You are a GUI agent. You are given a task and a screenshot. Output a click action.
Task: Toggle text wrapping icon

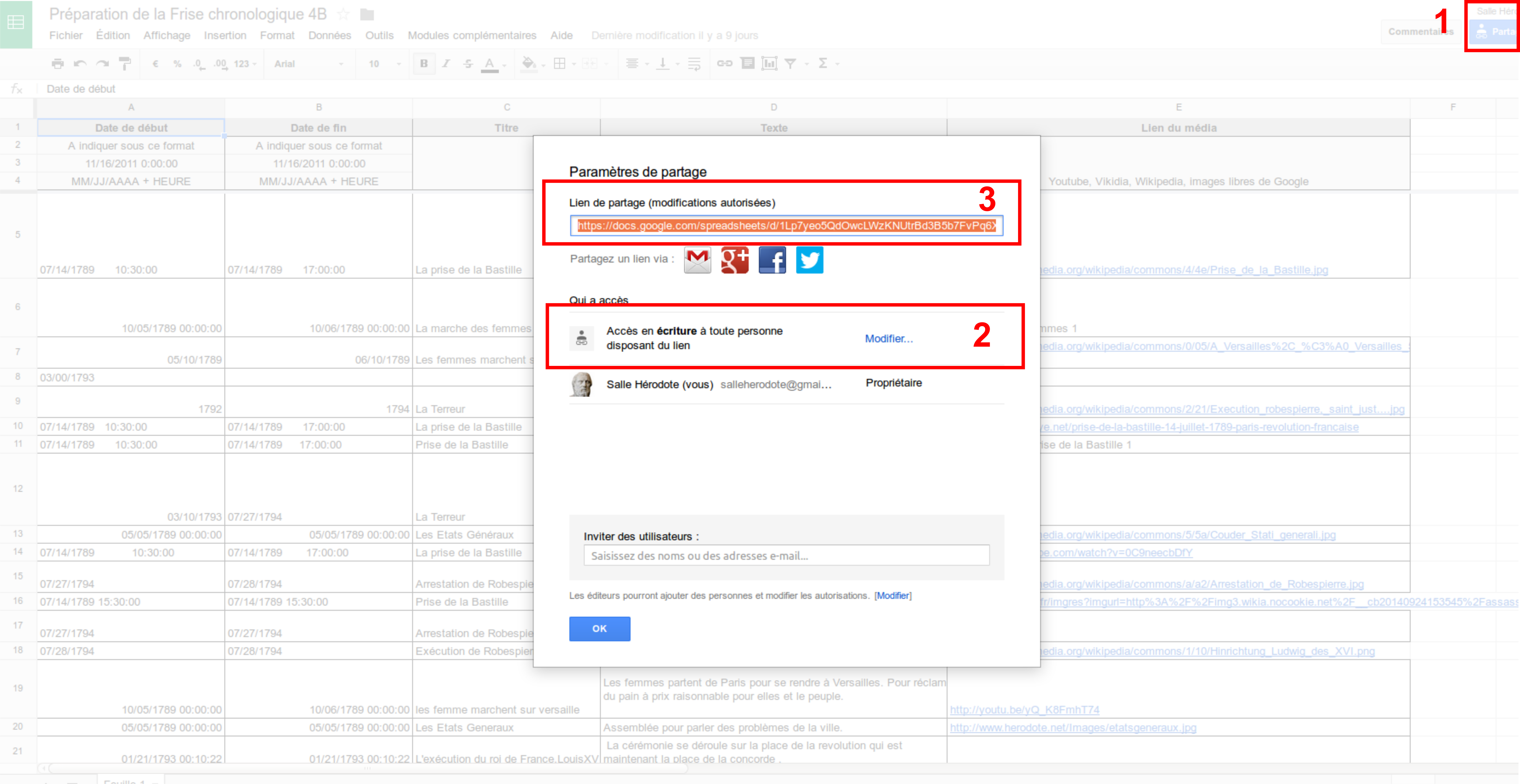[694, 64]
